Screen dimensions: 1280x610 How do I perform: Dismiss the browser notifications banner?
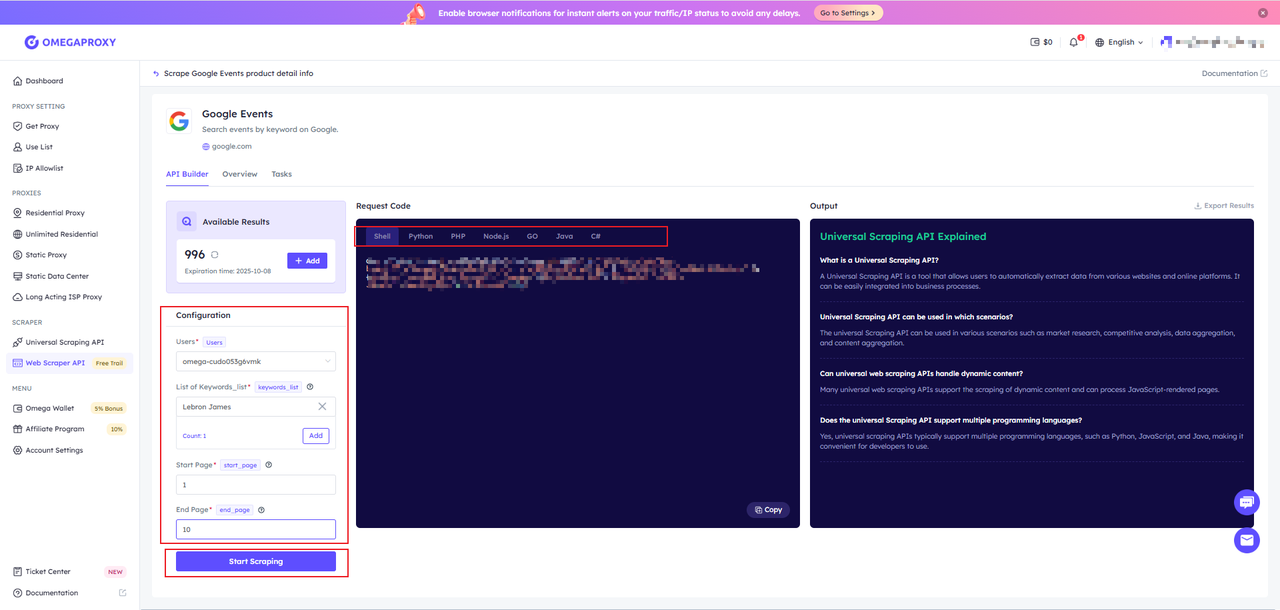[1263, 12]
